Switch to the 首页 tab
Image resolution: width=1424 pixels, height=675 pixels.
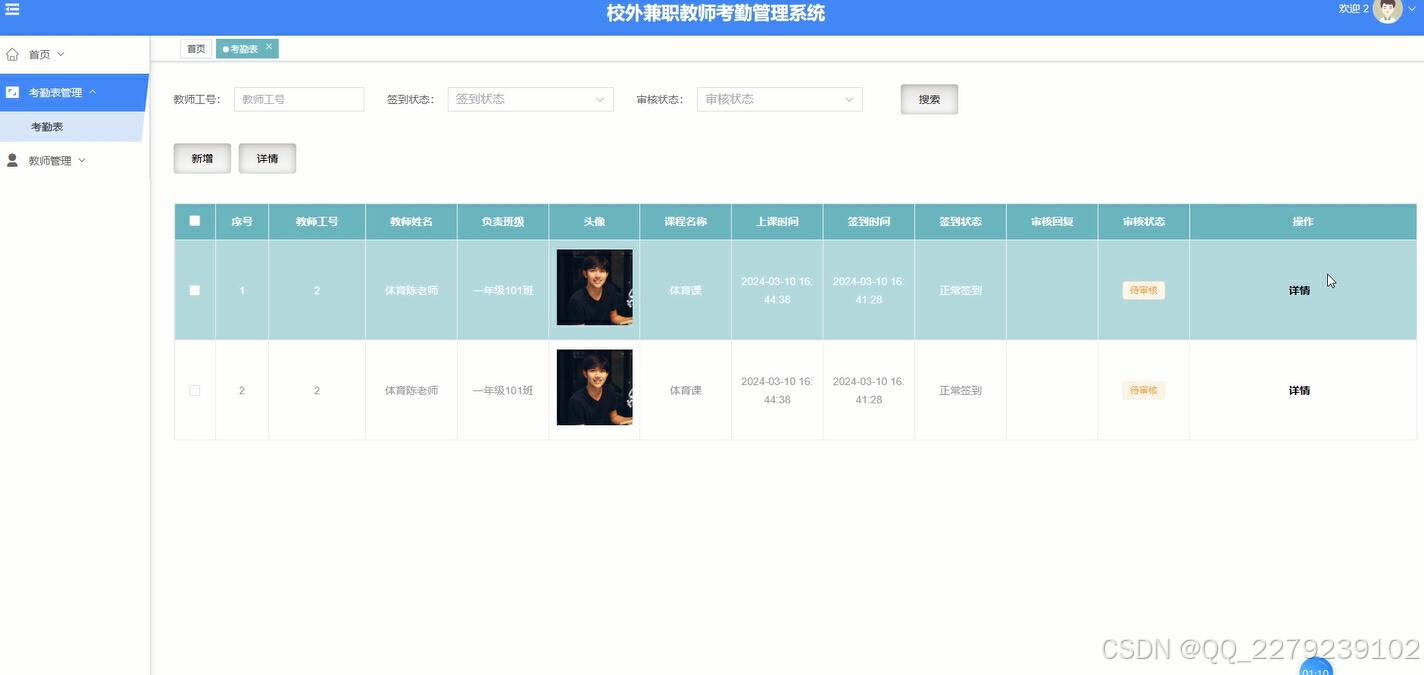click(x=195, y=47)
